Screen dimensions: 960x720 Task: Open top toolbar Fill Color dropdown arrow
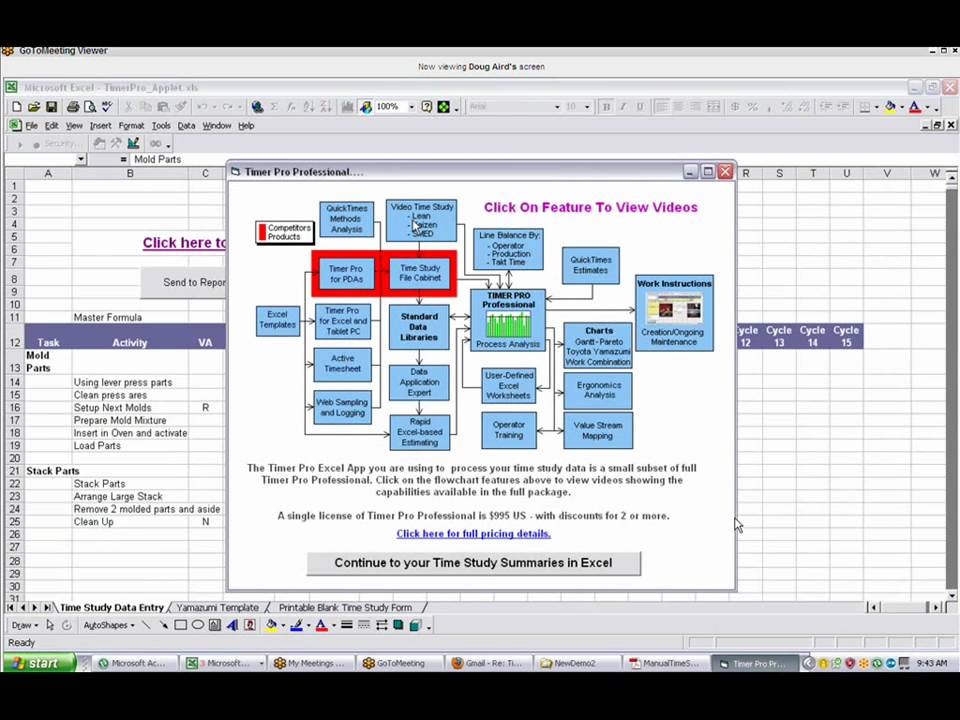click(902, 107)
